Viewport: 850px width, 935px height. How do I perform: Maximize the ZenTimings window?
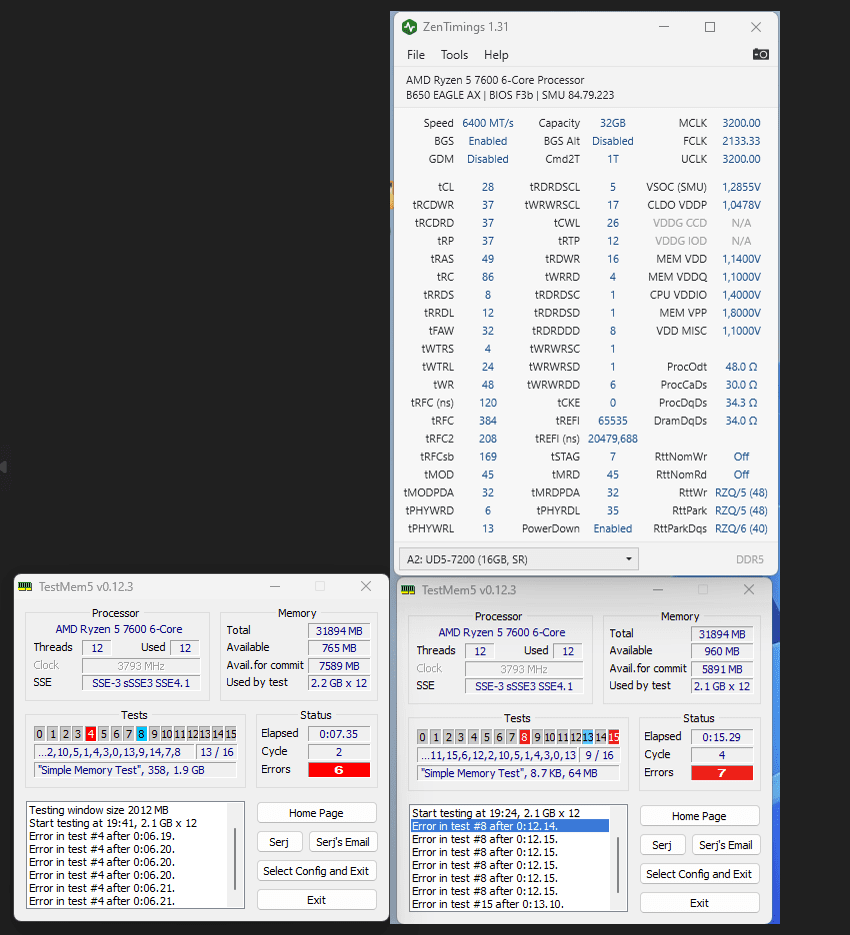[710, 27]
